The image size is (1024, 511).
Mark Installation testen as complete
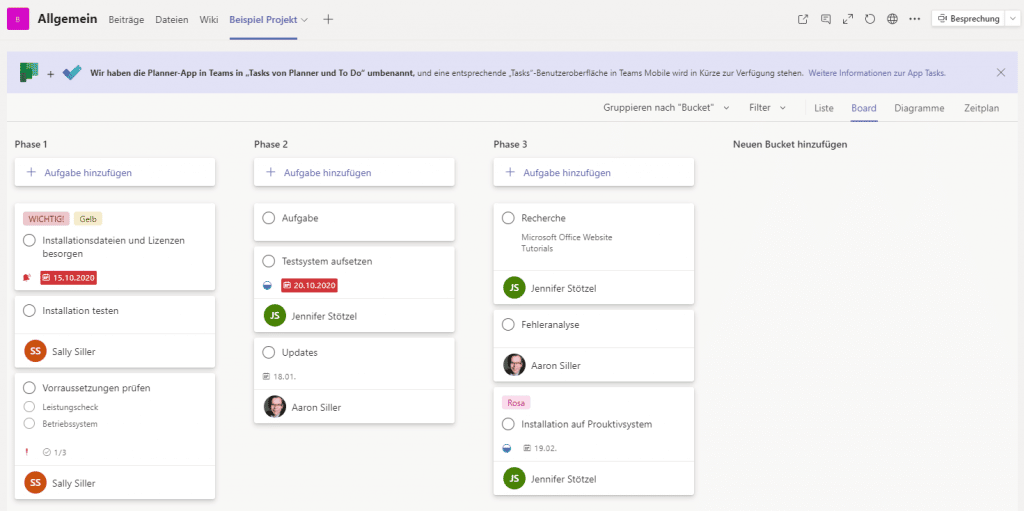coord(29,311)
